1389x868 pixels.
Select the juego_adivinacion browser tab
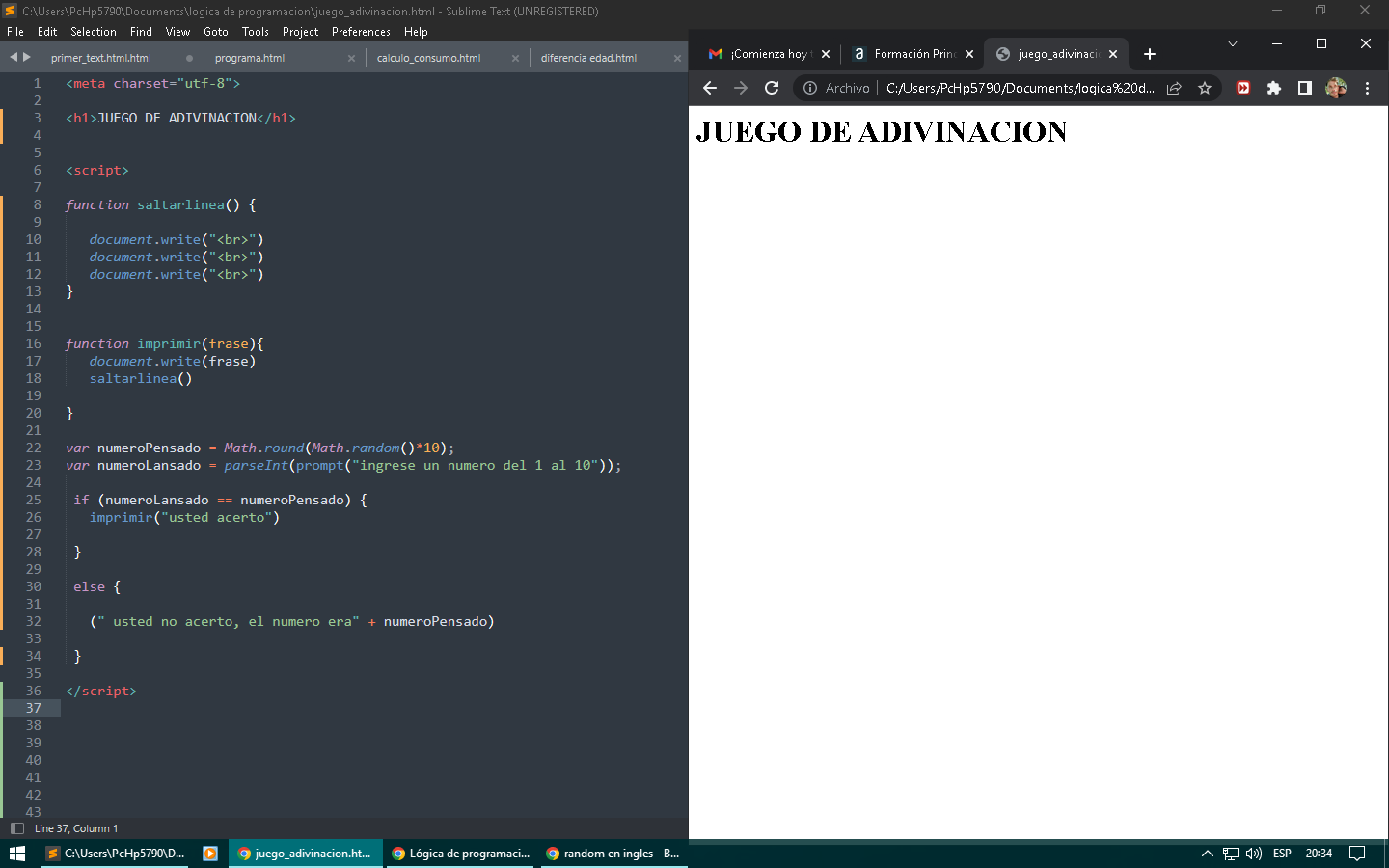[1055, 54]
